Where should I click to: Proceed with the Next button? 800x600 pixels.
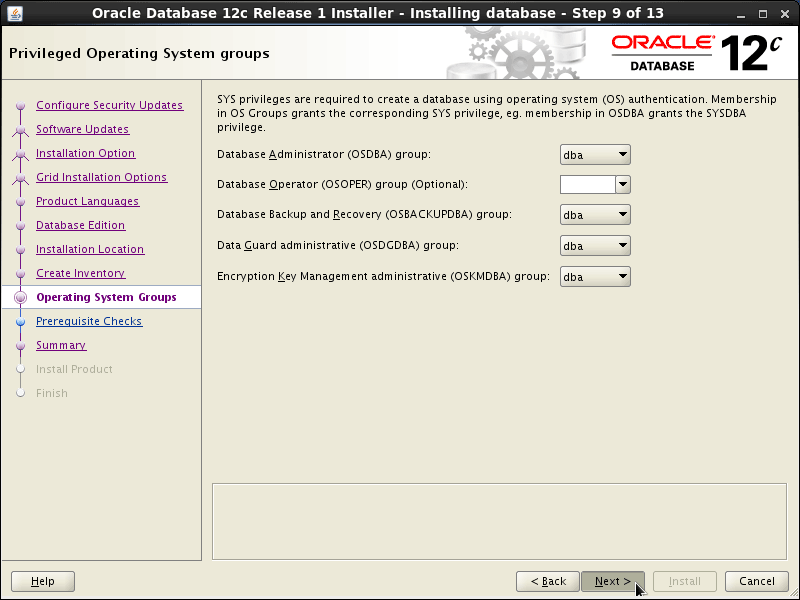click(612, 581)
